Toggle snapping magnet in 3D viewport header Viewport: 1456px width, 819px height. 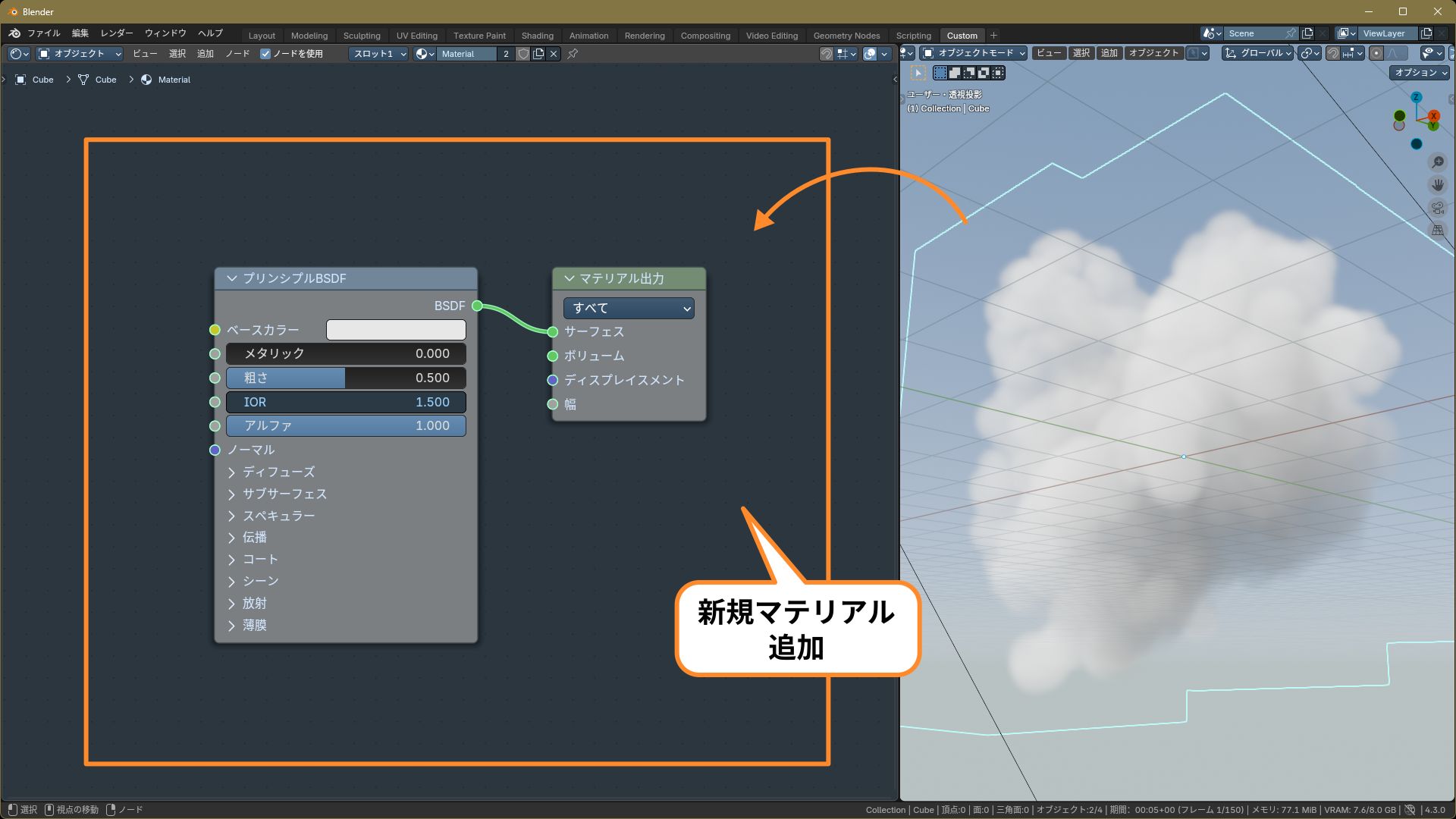(1332, 53)
